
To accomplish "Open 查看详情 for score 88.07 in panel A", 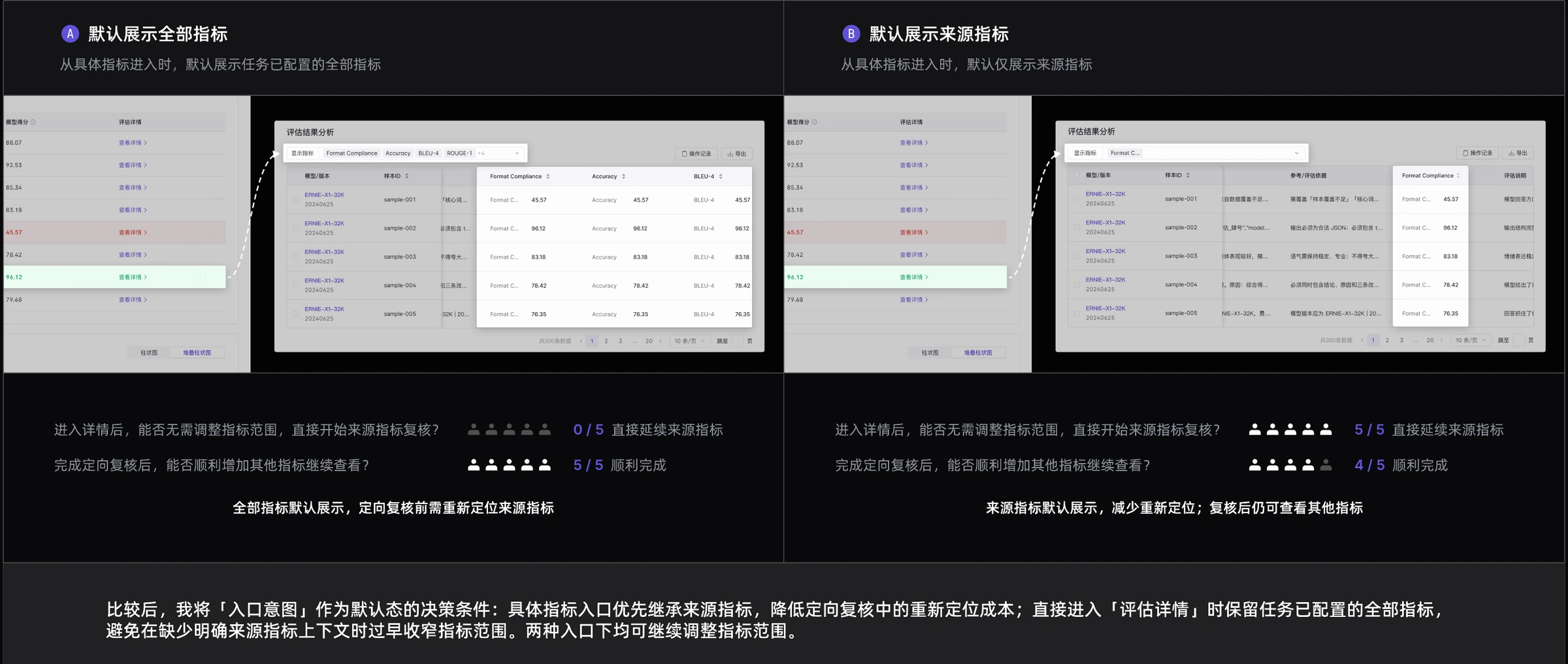I will coord(133,142).
